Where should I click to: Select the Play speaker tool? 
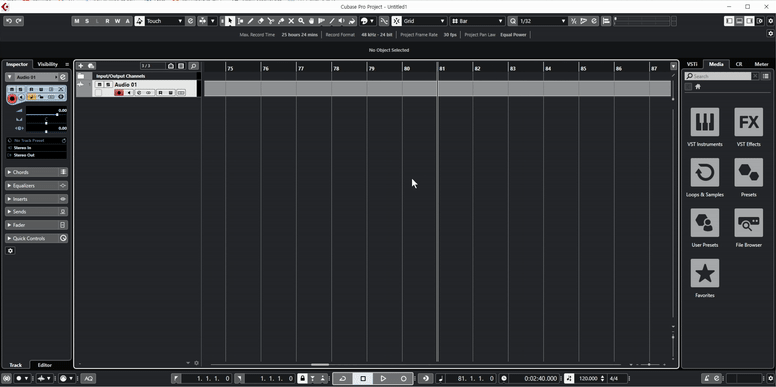341,21
